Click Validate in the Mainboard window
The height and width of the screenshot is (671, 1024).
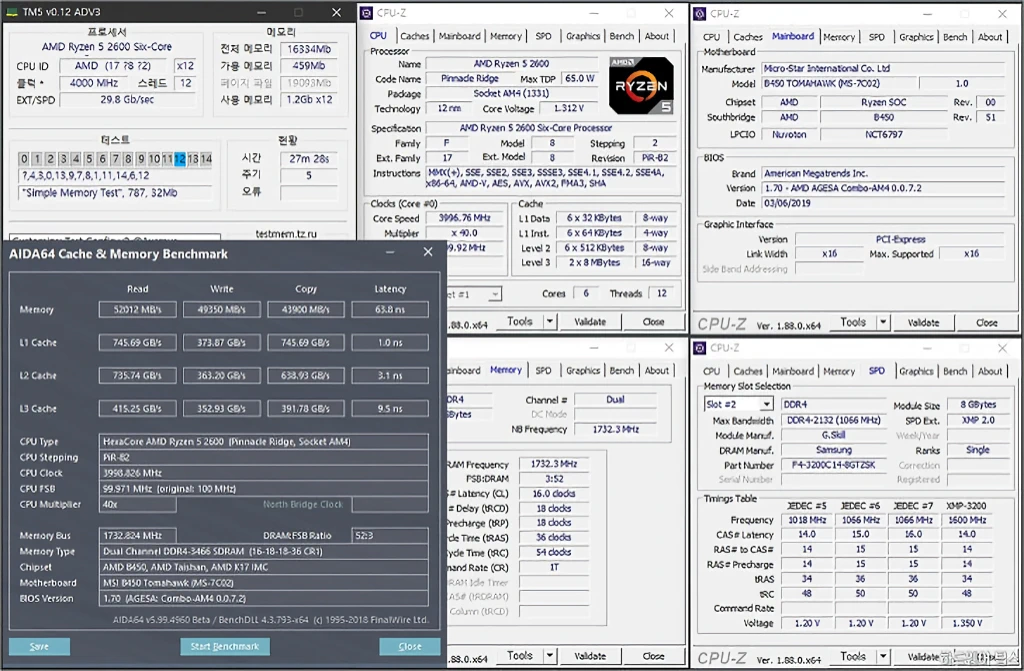click(x=923, y=322)
